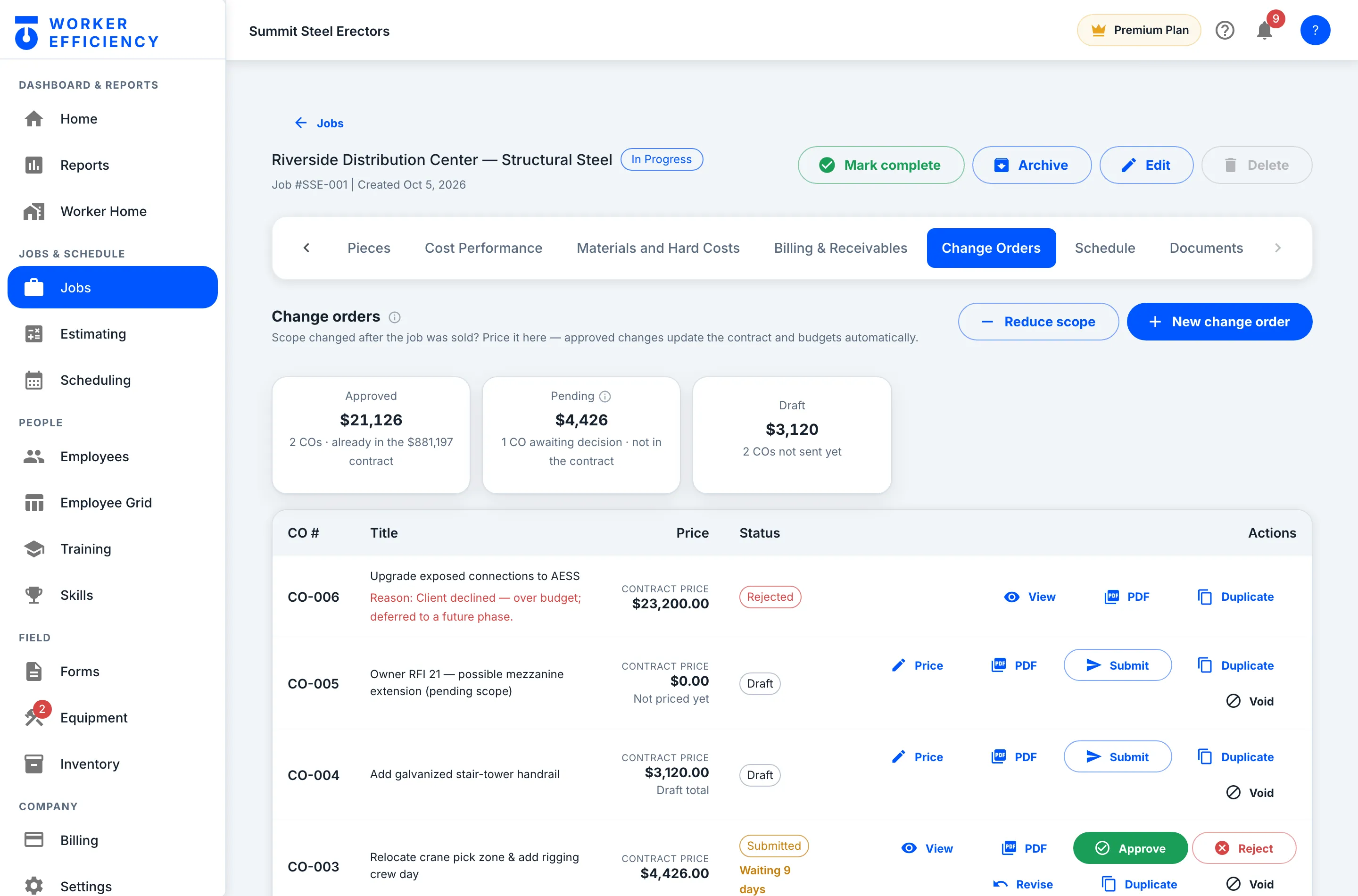Open the help question mark icon
This screenshot has height=896, width=1358.
click(1224, 30)
